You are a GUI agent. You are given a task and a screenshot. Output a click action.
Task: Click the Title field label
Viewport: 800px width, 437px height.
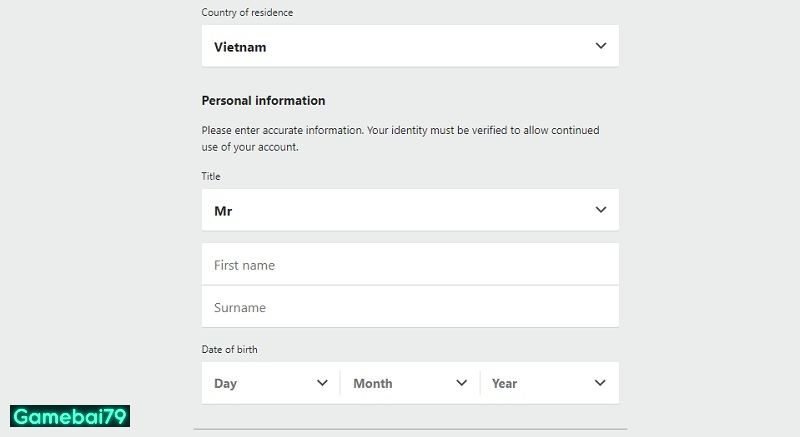pos(211,176)
